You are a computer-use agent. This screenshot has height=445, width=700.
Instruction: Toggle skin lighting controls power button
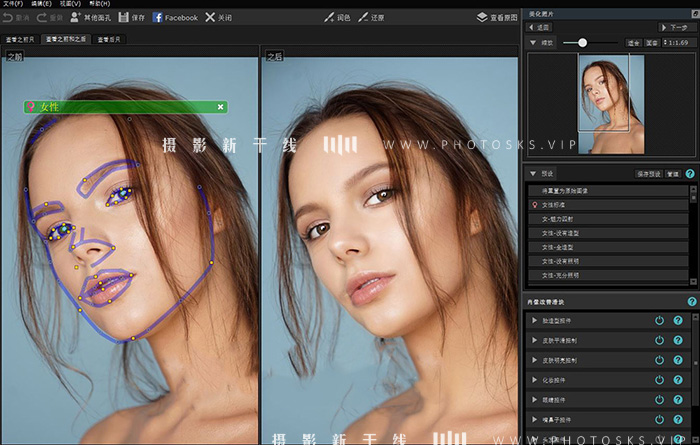659,360
